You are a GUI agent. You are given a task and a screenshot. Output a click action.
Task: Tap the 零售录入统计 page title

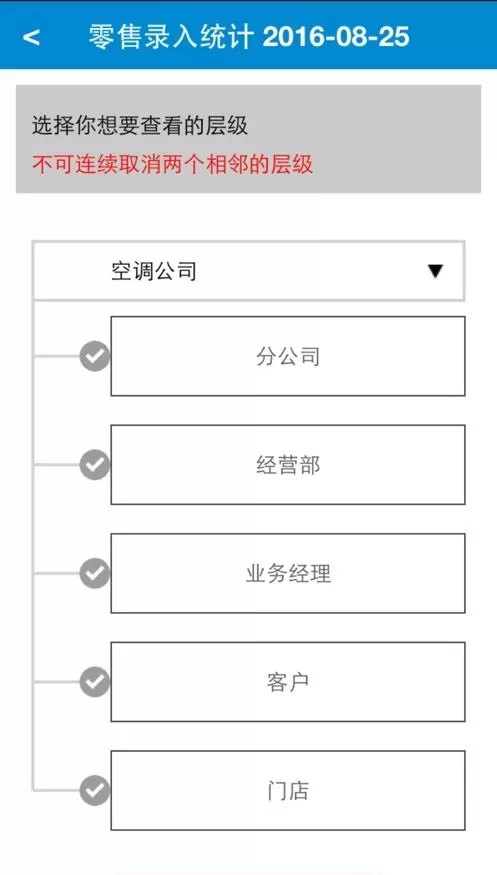pyautogui.click(x=172, y=37)
